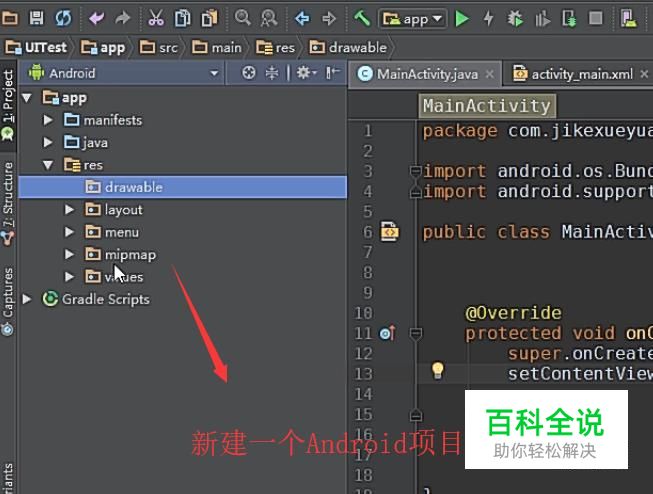The image size is (653, 494).
Task: Close the MainActivity.java tab
Action: [x=490, y=74]
